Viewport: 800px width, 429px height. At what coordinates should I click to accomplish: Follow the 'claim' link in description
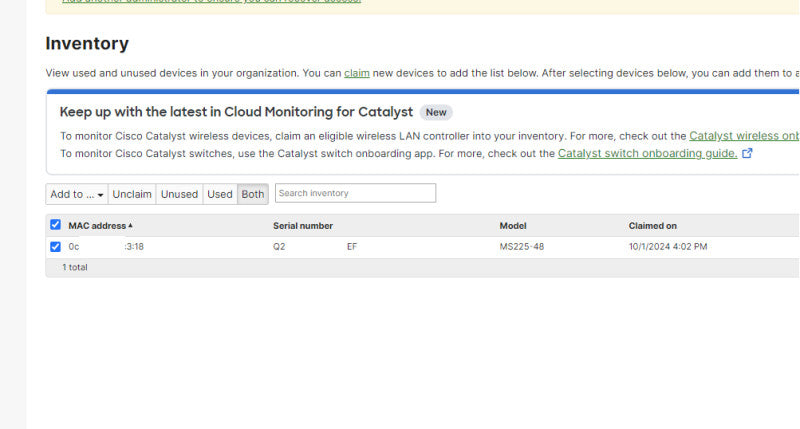pyautogui.click(x=357, y=73)
